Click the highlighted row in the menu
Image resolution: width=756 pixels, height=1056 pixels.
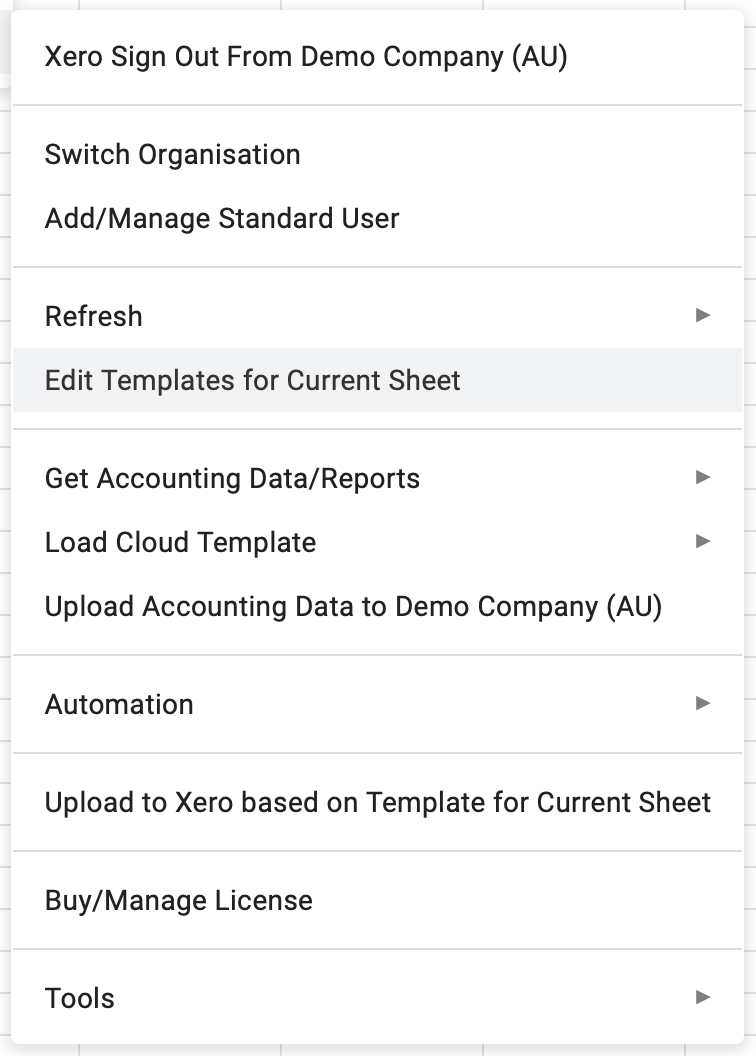pos(377,381)
